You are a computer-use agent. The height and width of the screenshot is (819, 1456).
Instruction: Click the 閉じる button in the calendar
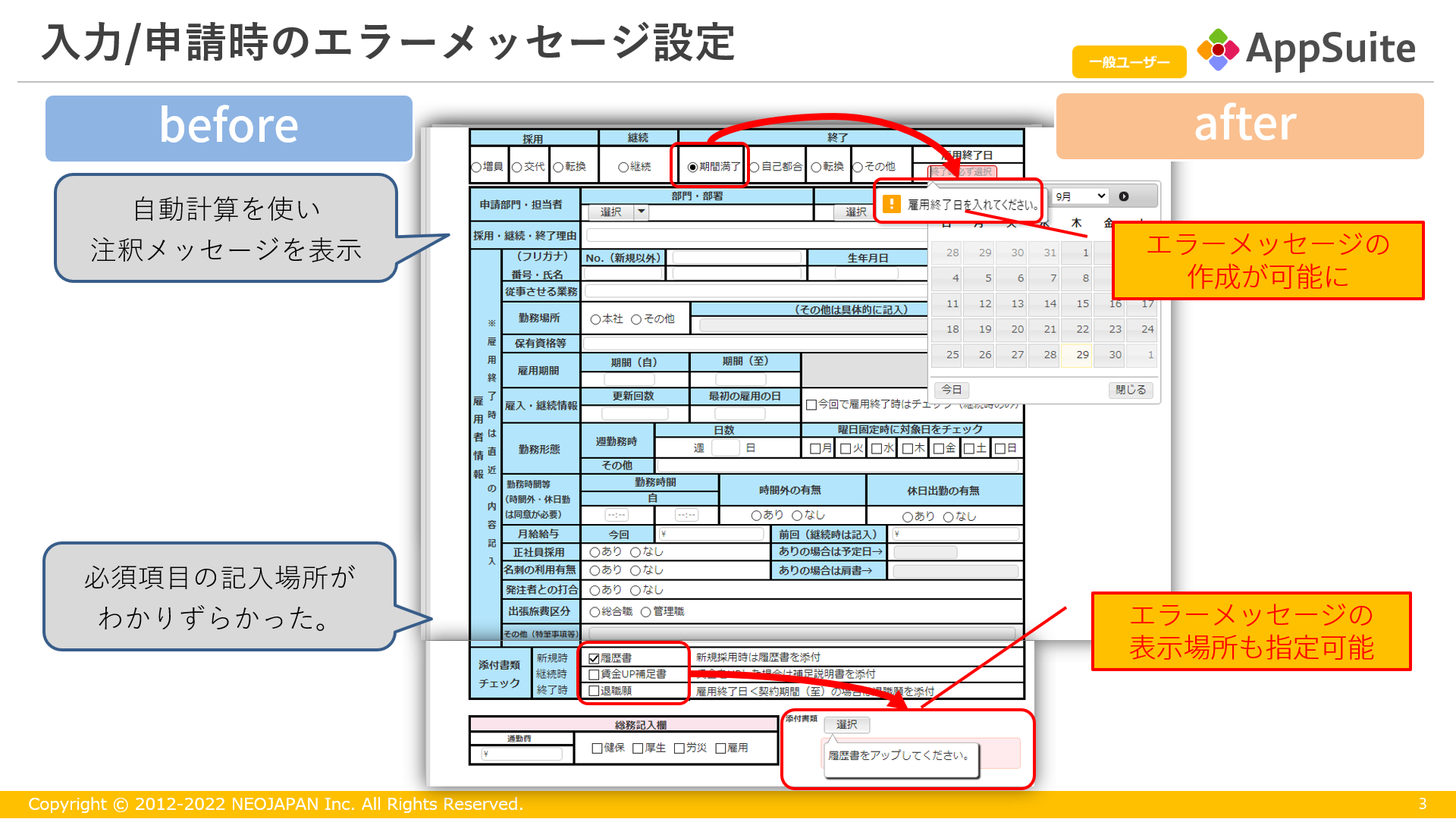1131,390
